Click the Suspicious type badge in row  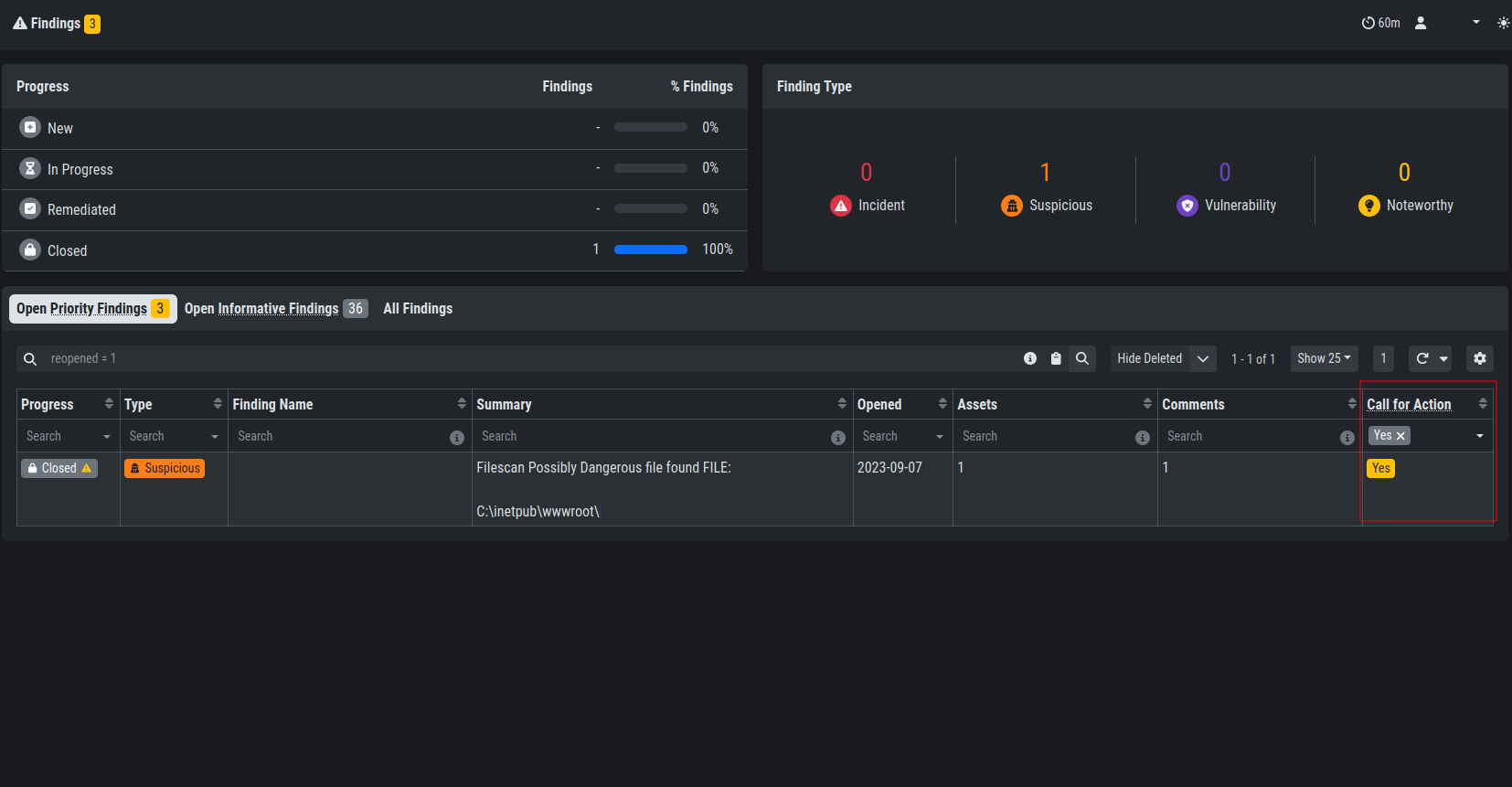pos(165,468)
